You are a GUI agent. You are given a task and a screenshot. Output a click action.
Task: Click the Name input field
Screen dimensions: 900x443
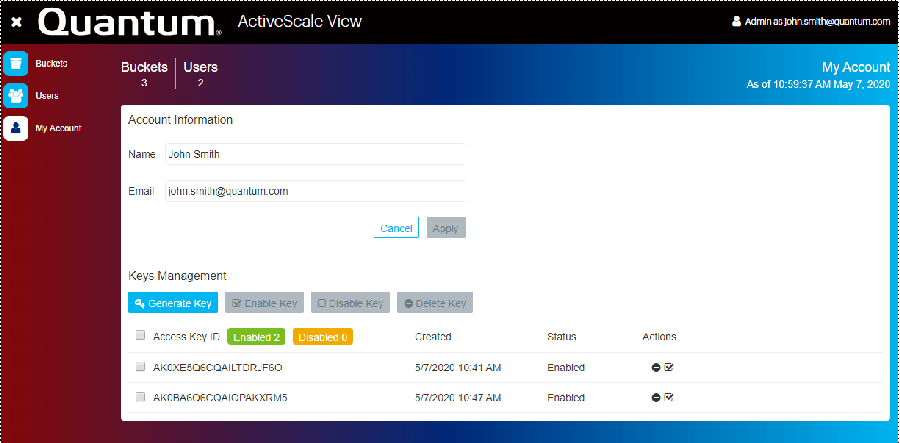[314, 154]
